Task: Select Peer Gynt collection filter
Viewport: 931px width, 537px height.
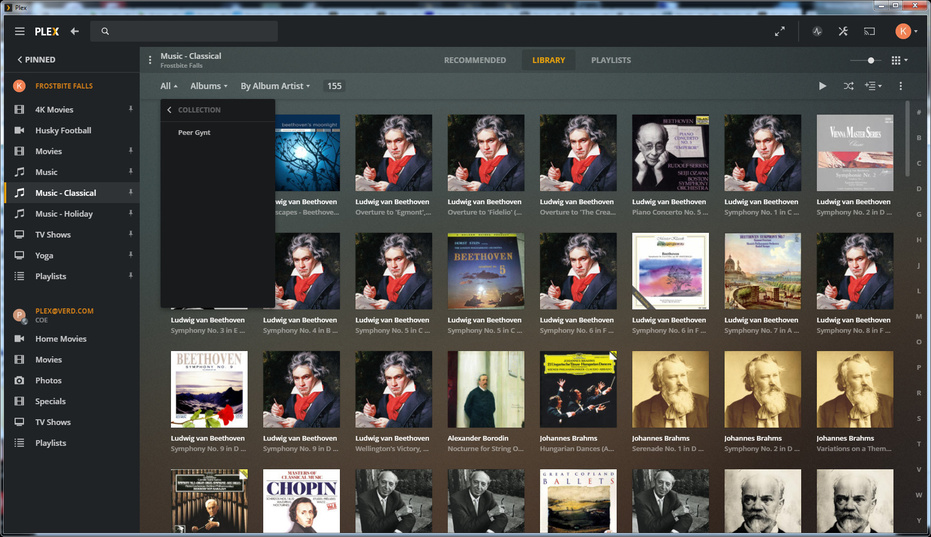Action: point(194,132)
